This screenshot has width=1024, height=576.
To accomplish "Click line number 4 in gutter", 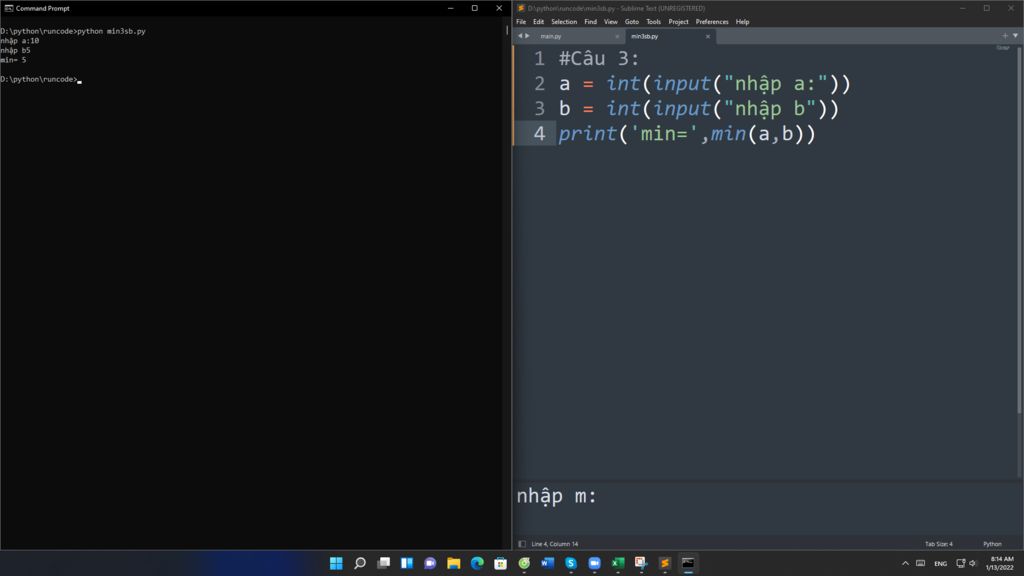I will click(x=539, y=133).
